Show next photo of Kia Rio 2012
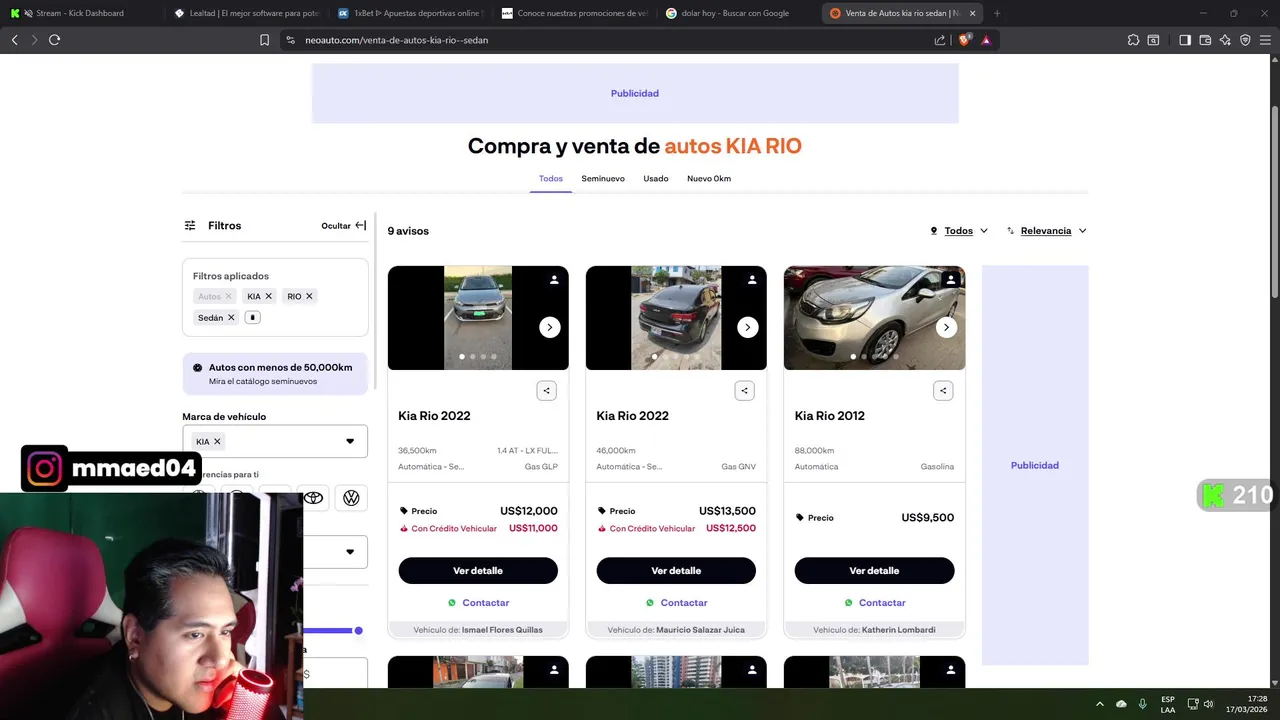This screenshot has height=720, width=1280. click(946, 327)
